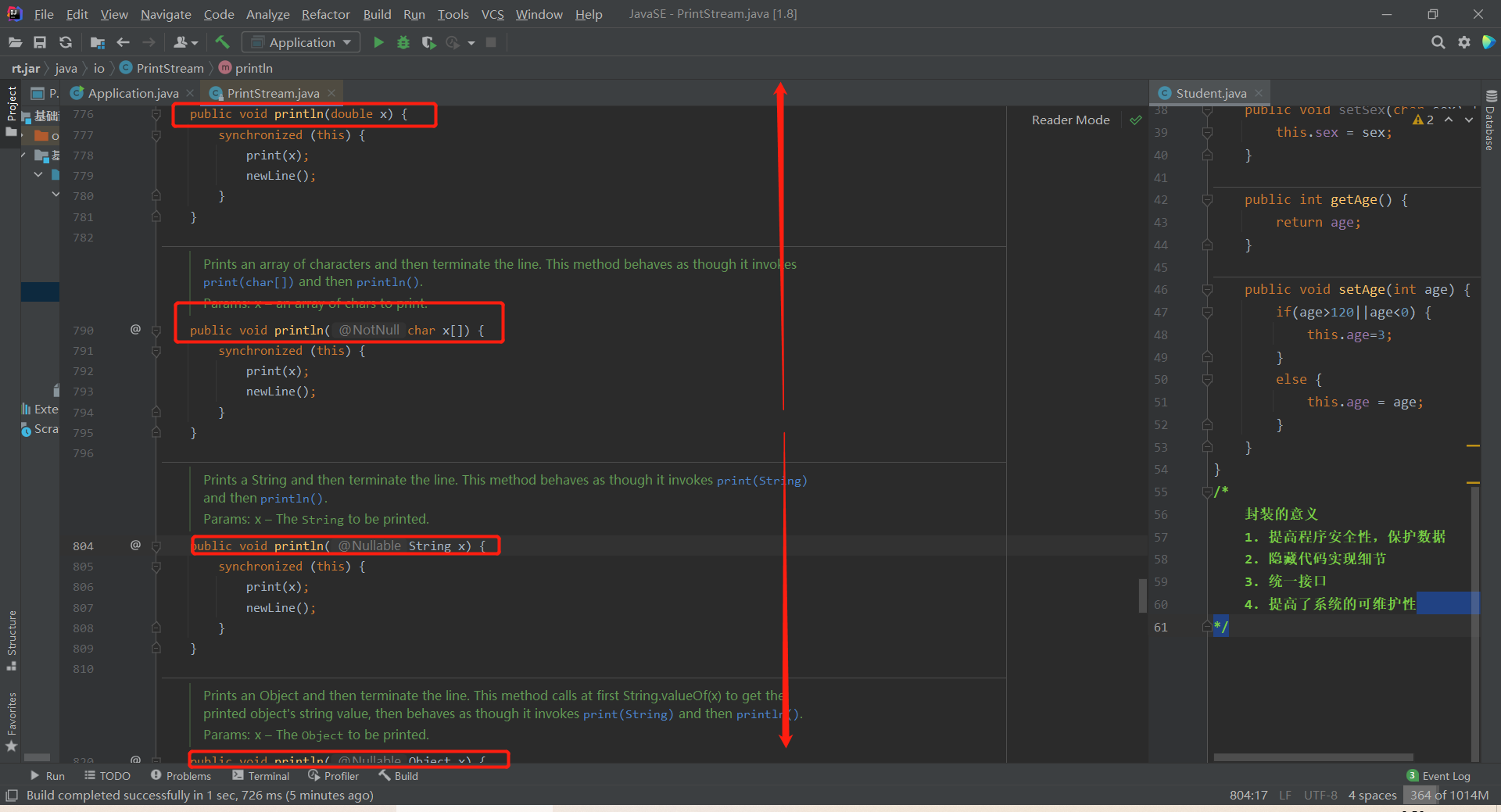Click the PrintStream breadcrumb in navigation bar
Image resolution: width=1501 pixels, height=812 pixels.
[162, 68]
